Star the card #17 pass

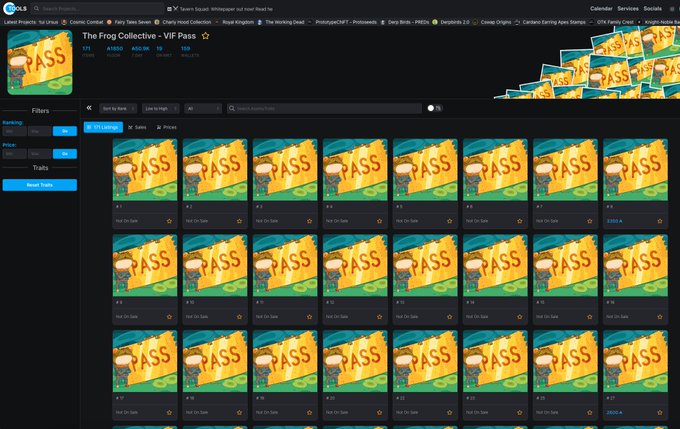(169, 413)
